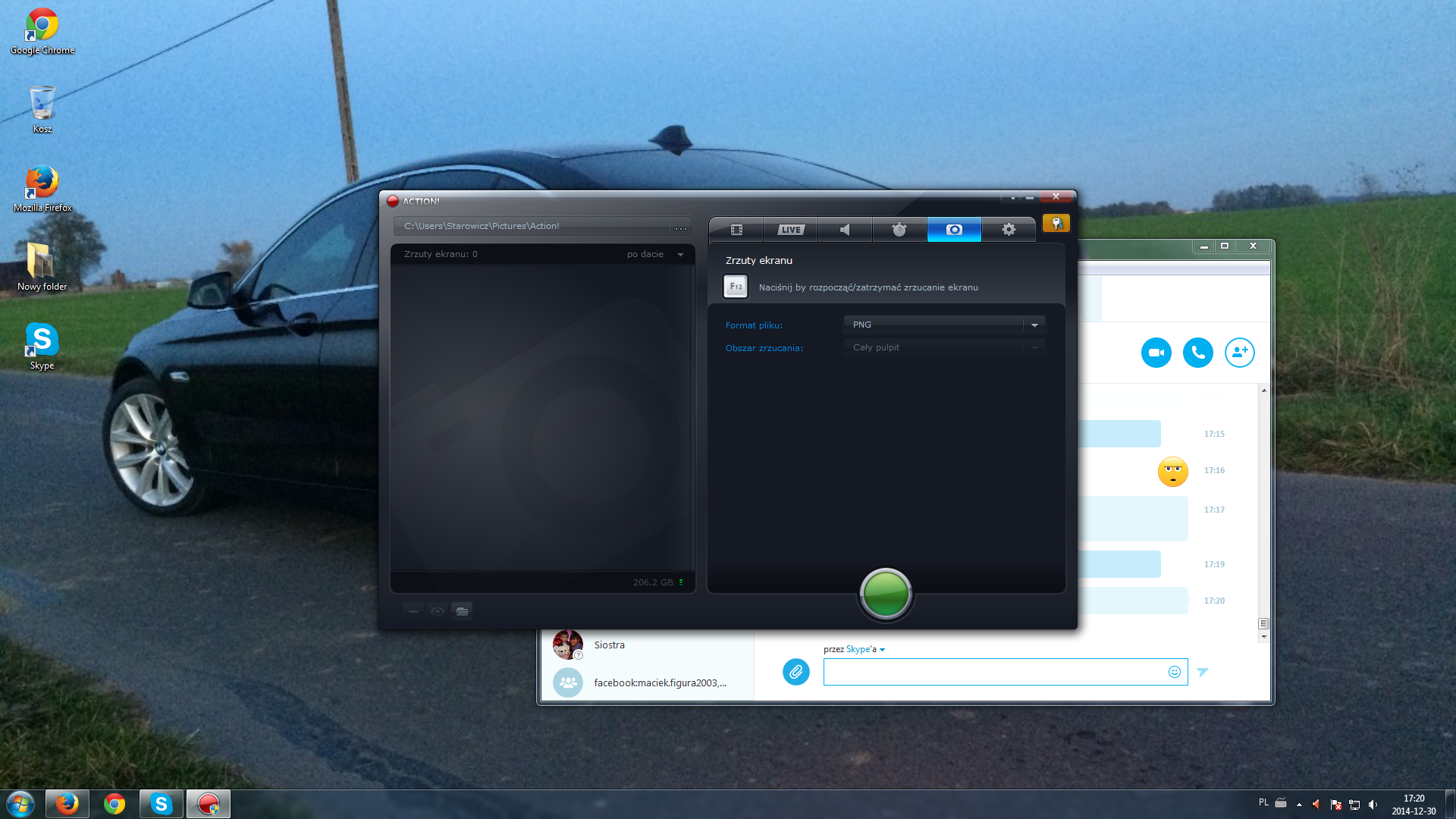Image resolution: width=1456 pixels, height=819 pixels.
Task: Browse output folder with the ellipsis button
Action: click(681, 227)
